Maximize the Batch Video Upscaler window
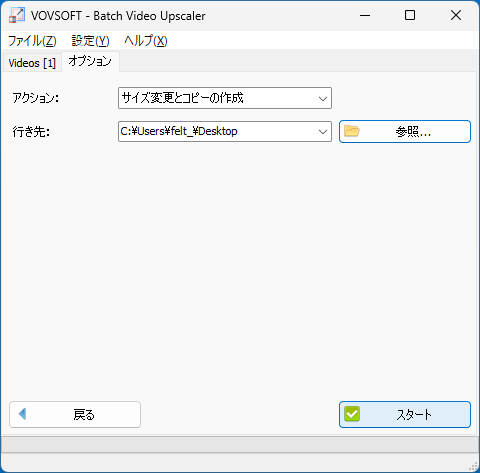 pos(410,15)
